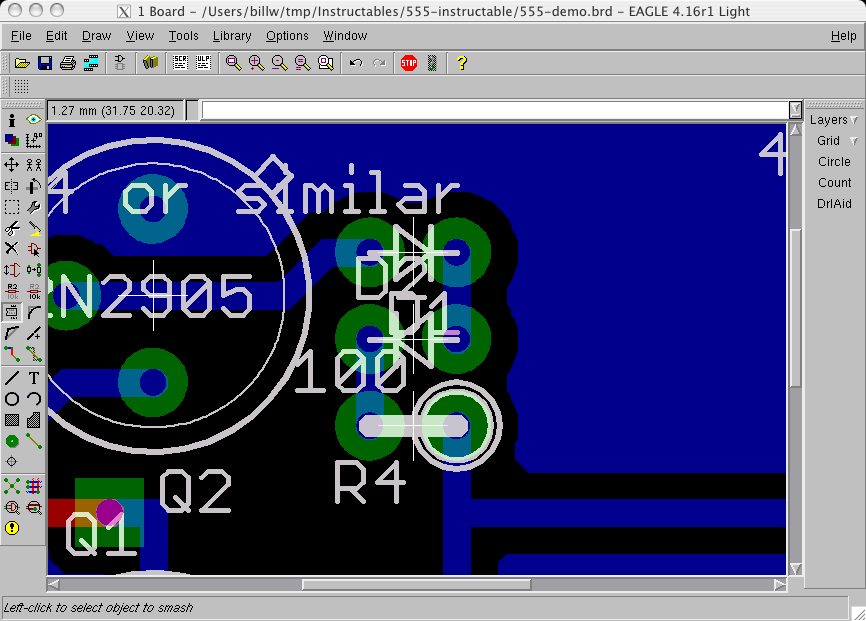Select the Ripup tool
Image resolution: width=866 pixels, height=621 pixels.
pyautogui.click(x=34, y=354)
